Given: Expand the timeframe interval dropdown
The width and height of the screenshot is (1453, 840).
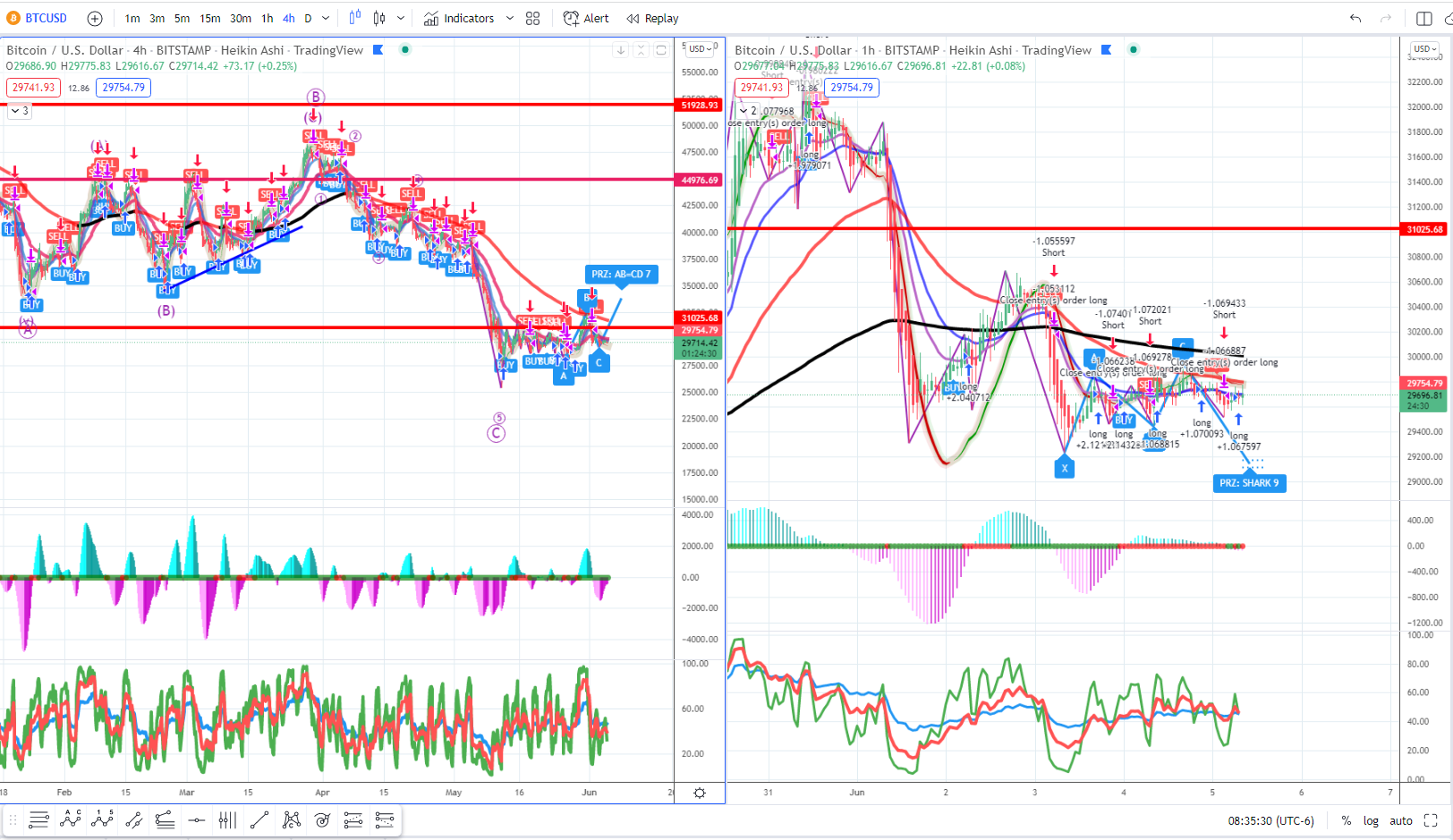Looking at the screenshot, I should (x=326, y=18).
